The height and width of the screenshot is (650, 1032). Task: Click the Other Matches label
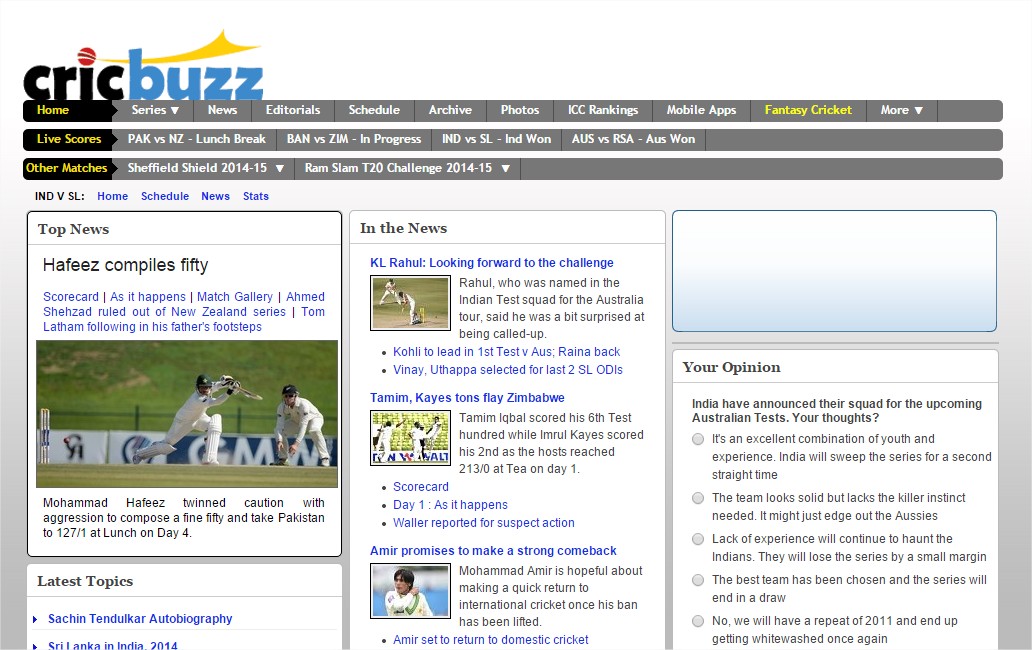click(x=66, y=168)
